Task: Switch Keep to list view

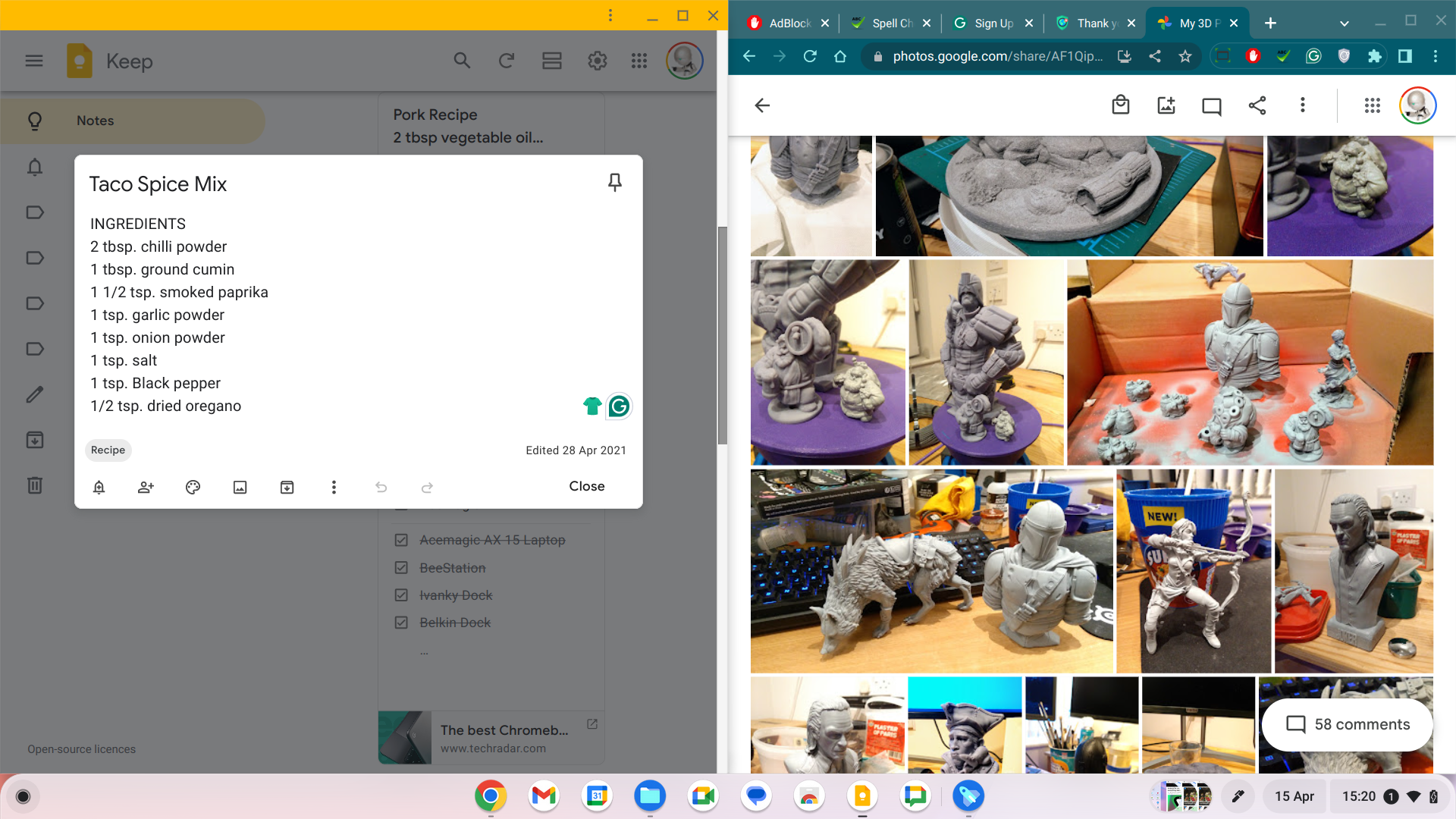Action: (x=552, y=61)
